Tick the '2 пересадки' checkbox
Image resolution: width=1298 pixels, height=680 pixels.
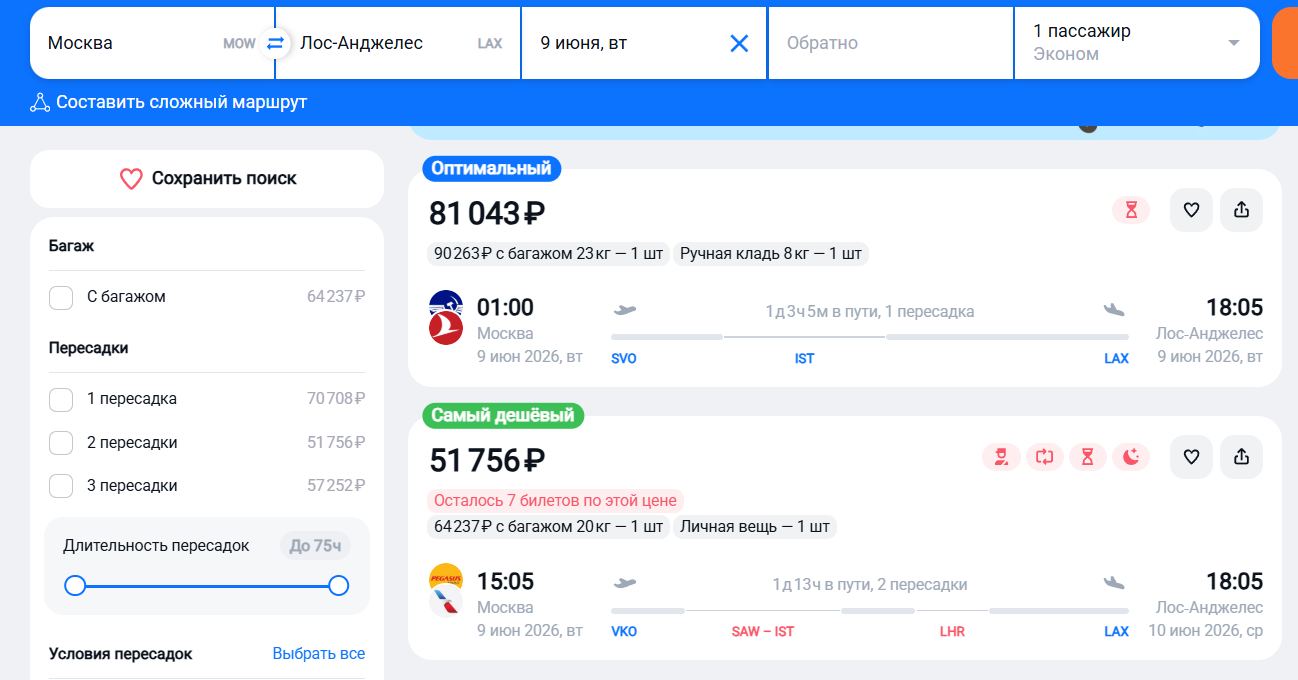[61, 443]
